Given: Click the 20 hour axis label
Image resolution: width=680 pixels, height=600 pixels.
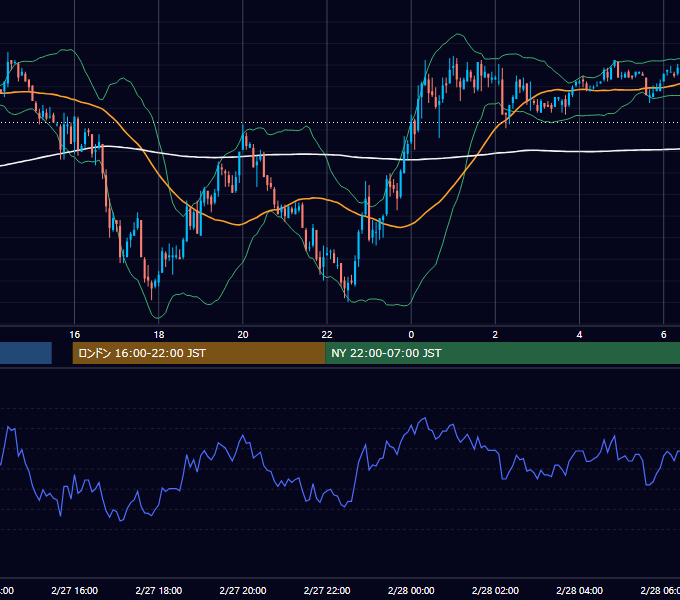Looking at the screenshot, I should (x=243, y=334).
